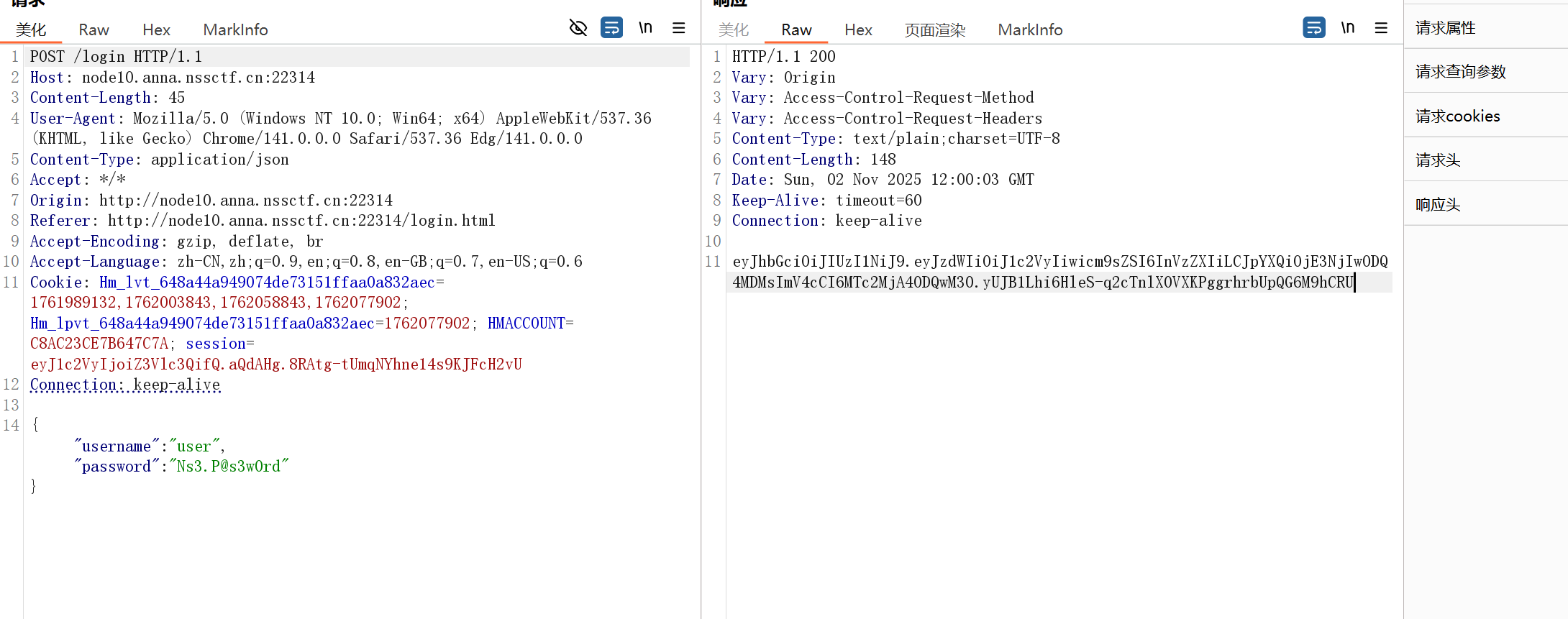Open hamburger menu in request panel
Viewport: 1568px width, 619px height.
pyautogui.click(x=678, y=28)
